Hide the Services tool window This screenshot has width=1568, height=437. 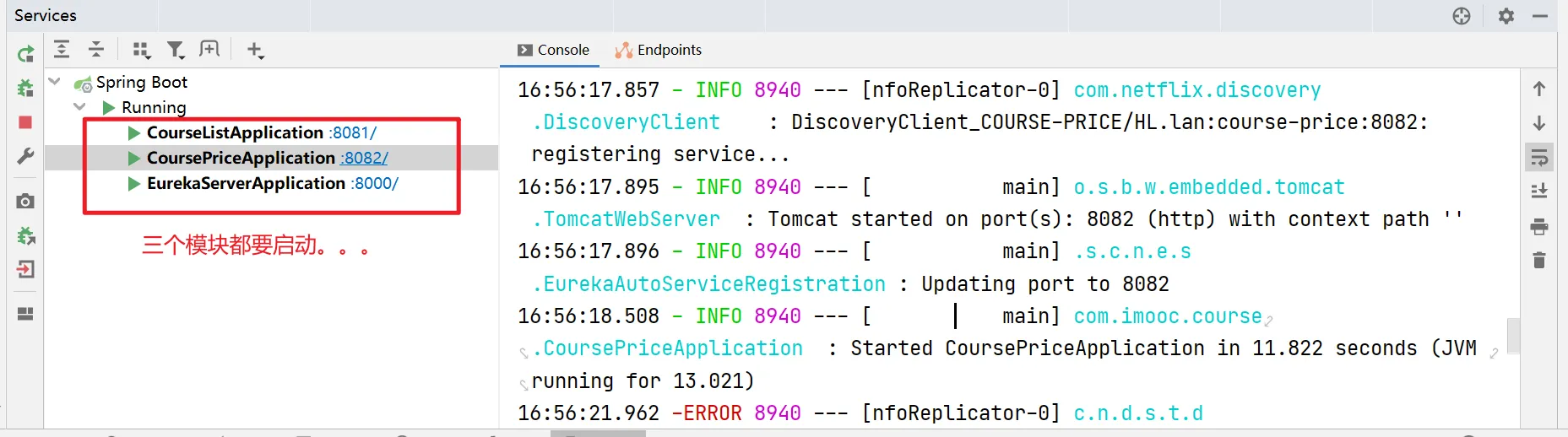(1540, 16)
